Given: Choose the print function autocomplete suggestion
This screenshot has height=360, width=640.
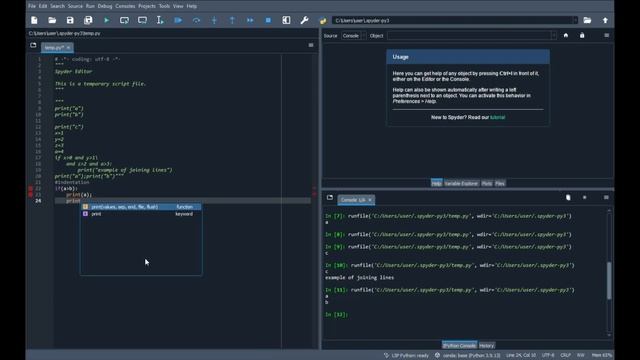Looking at the screenshot, I should [141, 207].
